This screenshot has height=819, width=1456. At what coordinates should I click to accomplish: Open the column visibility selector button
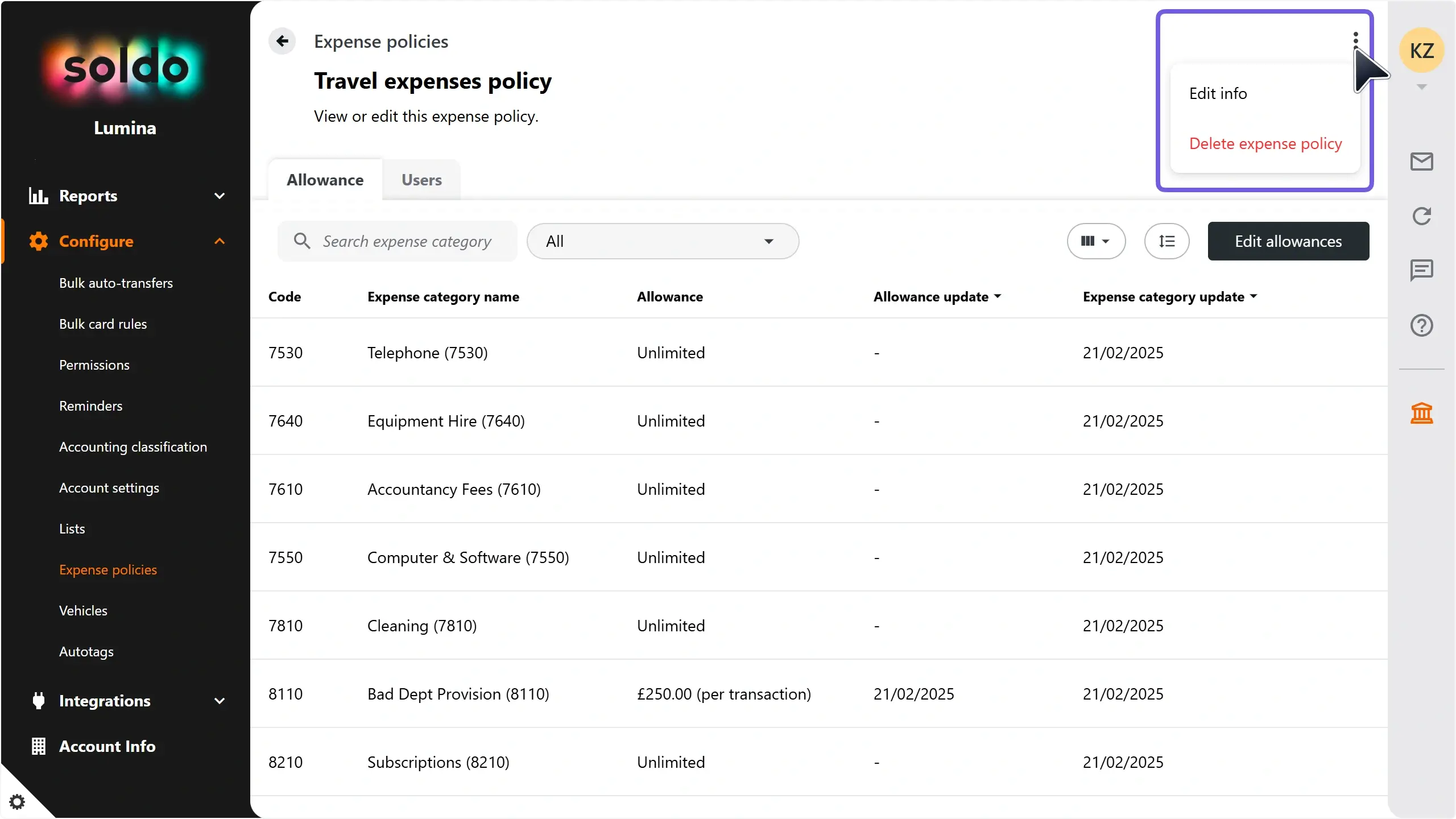pos(1096,241)
